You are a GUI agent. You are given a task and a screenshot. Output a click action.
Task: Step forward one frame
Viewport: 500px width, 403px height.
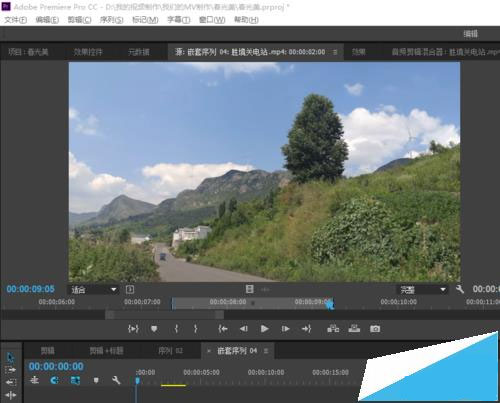click(285, 329)
